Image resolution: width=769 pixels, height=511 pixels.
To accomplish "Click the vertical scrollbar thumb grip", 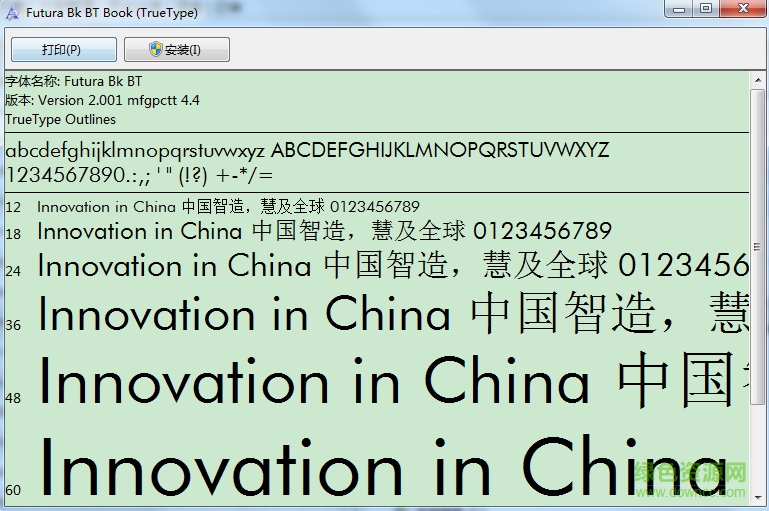I will [x=758, y=247].
